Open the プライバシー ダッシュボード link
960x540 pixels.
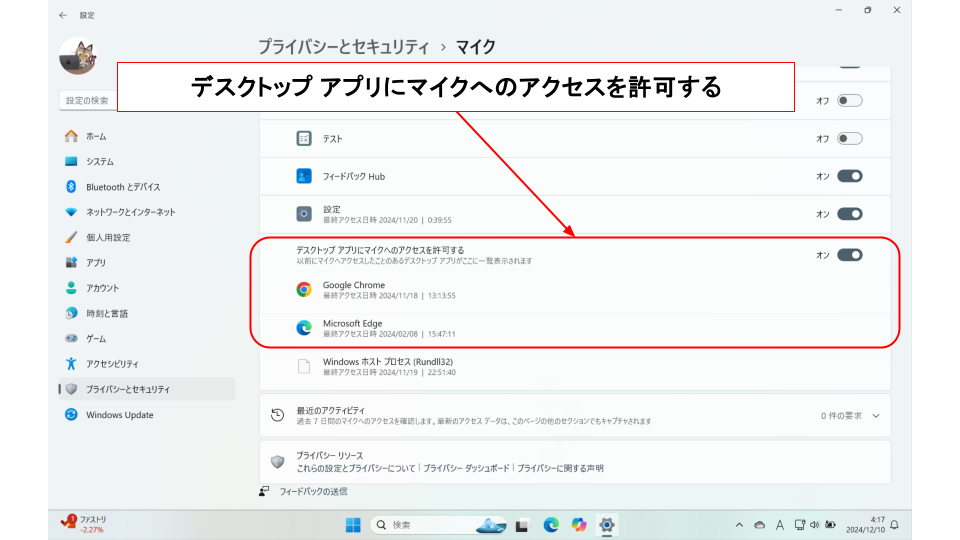(x=466, y=468)
